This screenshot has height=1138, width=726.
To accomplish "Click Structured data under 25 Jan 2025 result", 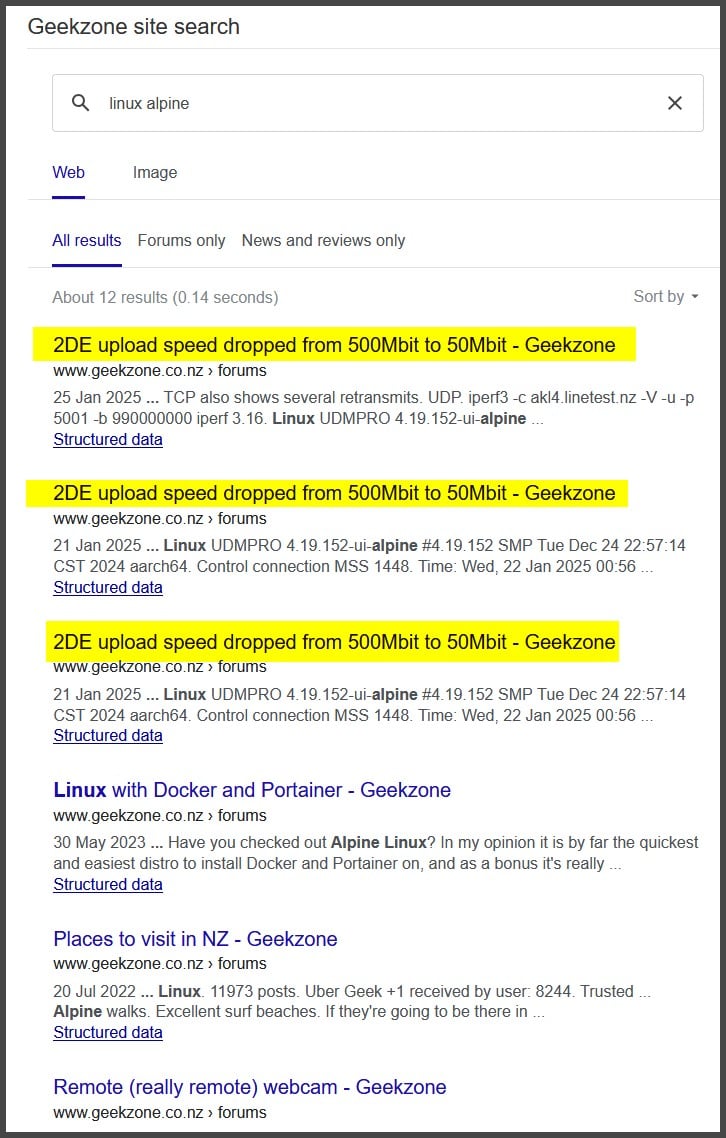I will tap(108, 439).
